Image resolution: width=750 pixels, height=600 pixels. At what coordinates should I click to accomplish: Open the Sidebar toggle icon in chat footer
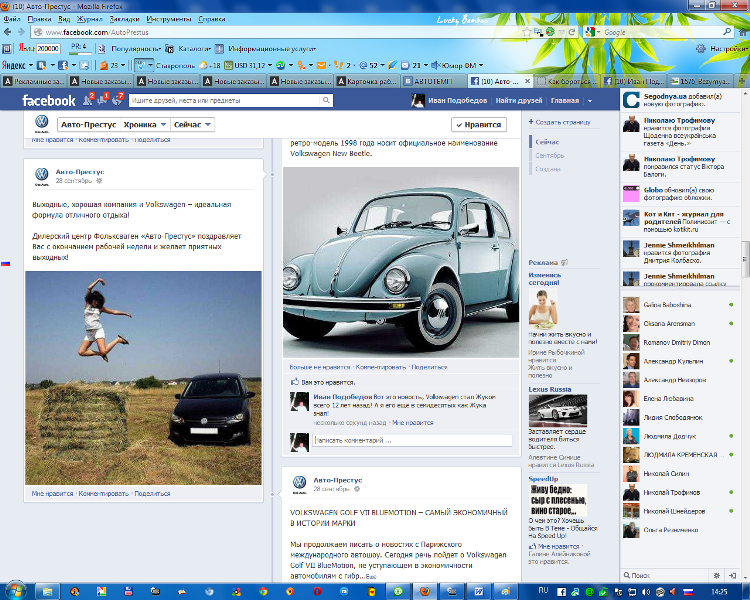(732, 575)
